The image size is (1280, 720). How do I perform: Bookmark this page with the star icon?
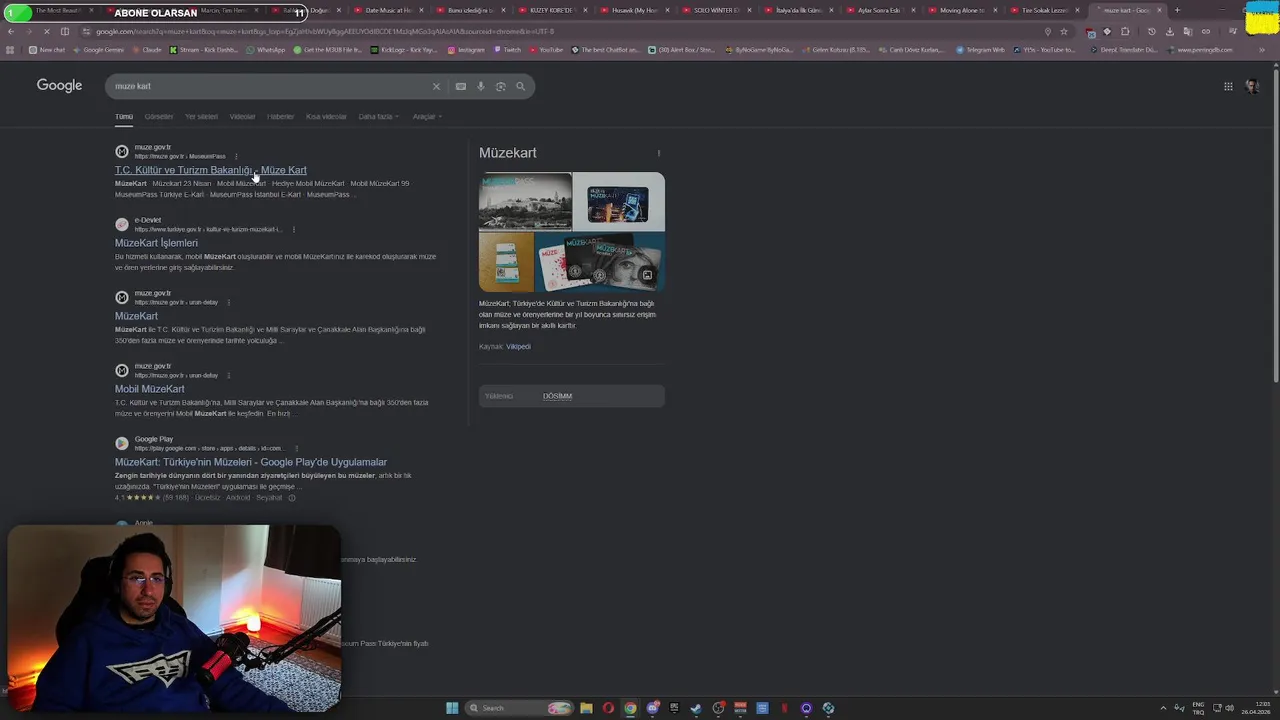click(x=1064, y=31)
